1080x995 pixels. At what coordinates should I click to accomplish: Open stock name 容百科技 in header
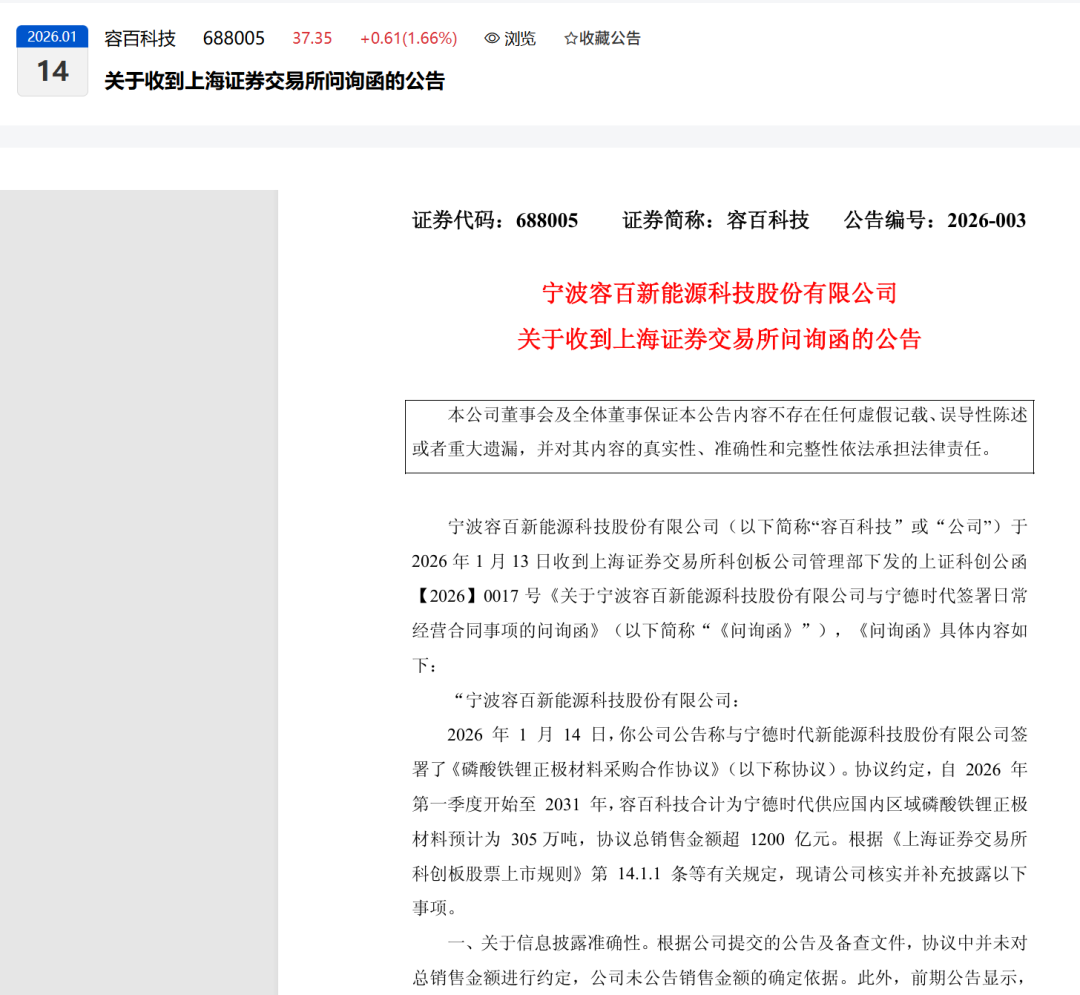click(x=140, y=39)
